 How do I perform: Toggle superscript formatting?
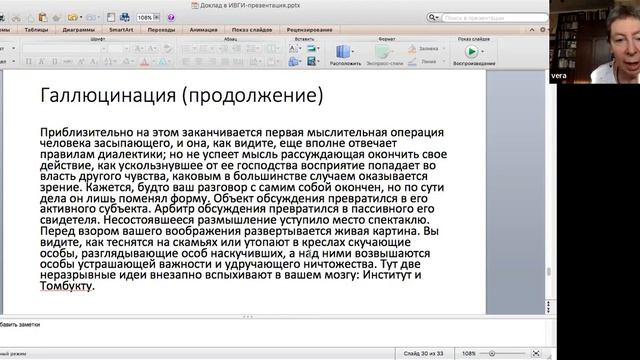pyautogui.click(x=81, y=62)
